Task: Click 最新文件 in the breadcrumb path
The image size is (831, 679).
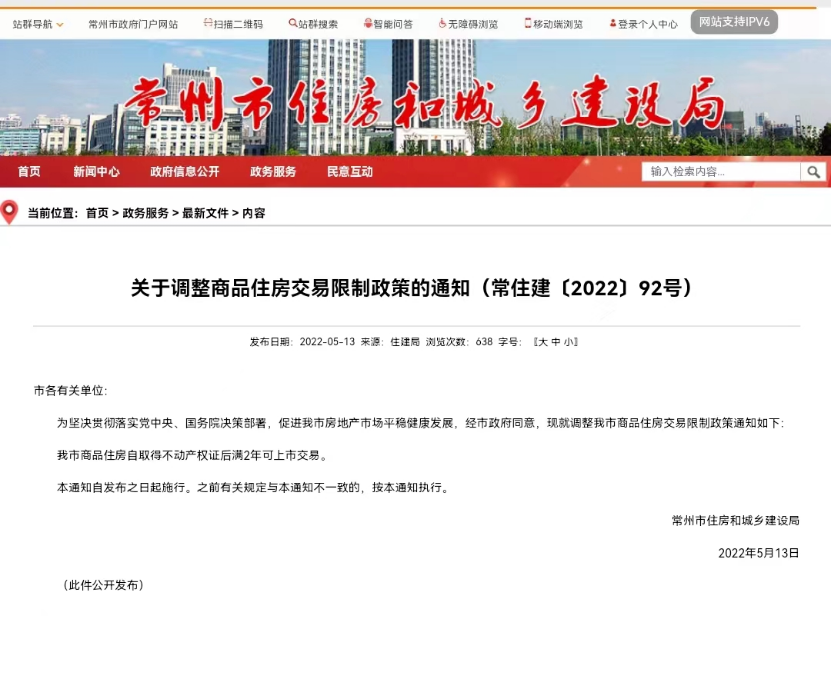Action: 207,212
